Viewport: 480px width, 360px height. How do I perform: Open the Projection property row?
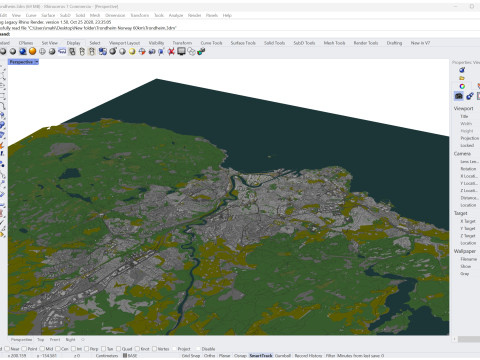[469, 138]
